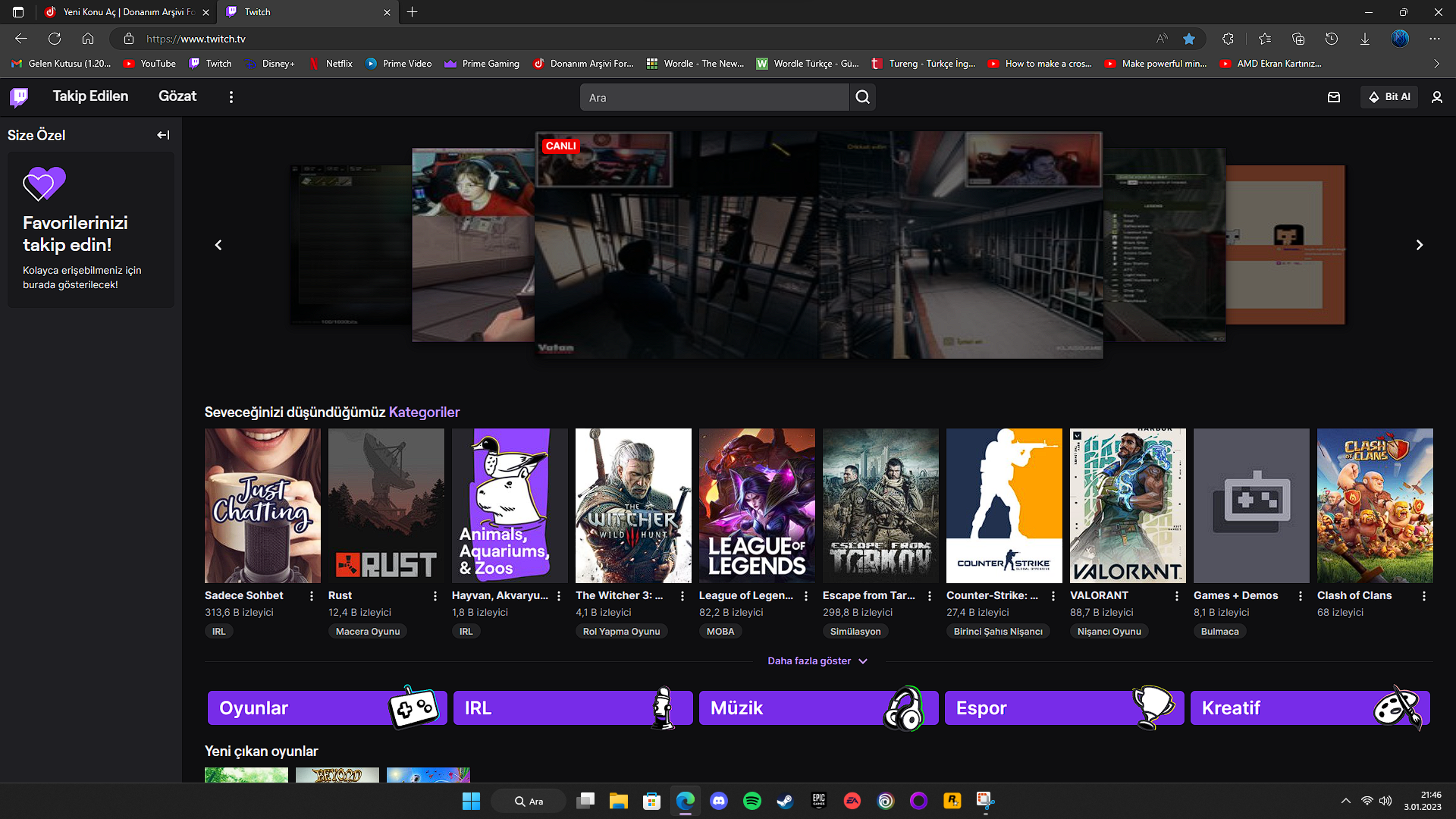The image size is (1456, 819).
Task: Open Discord from the taskbar
Action: (x=719, y=801)
